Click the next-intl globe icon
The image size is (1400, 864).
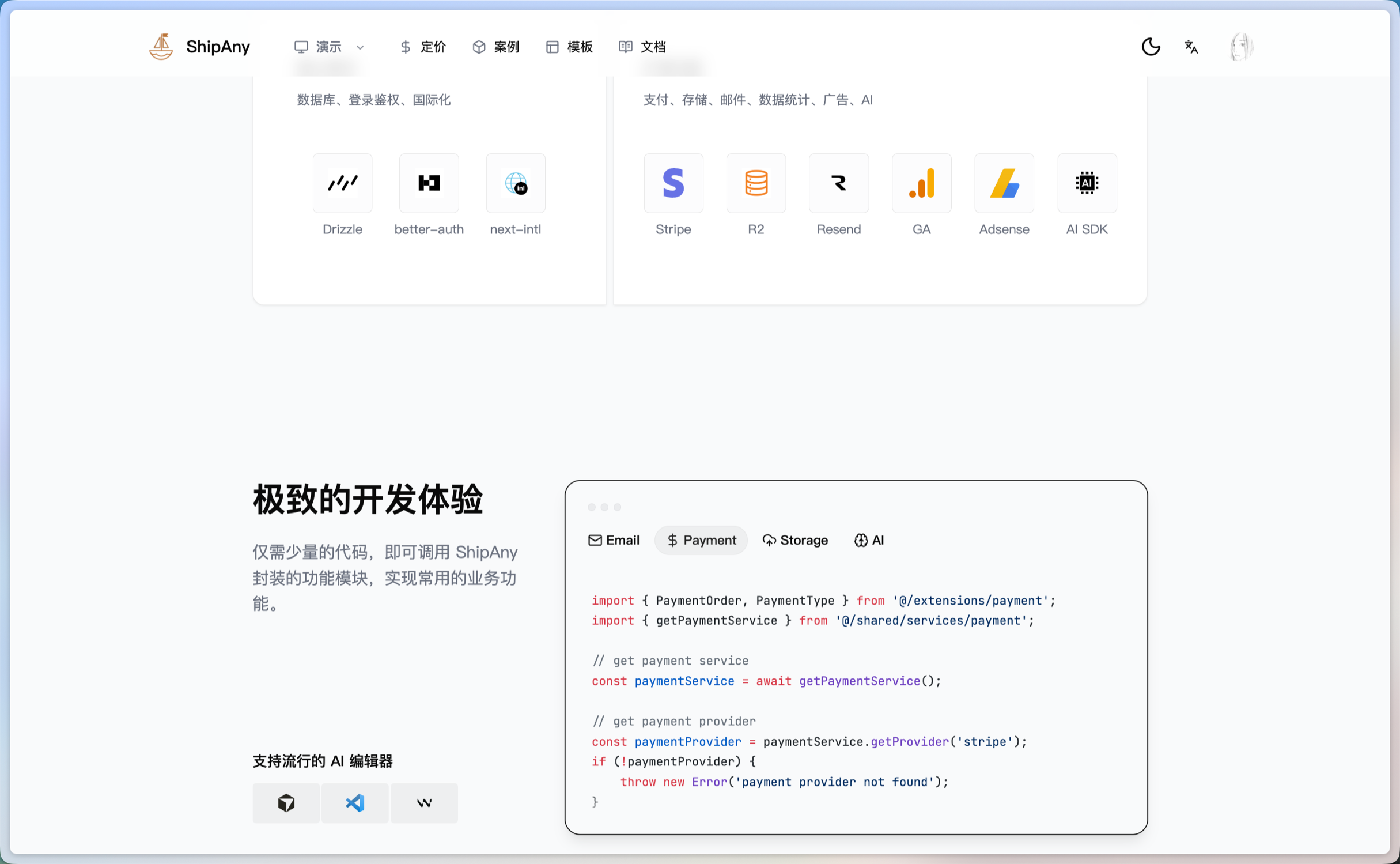(x=515, y=183)
